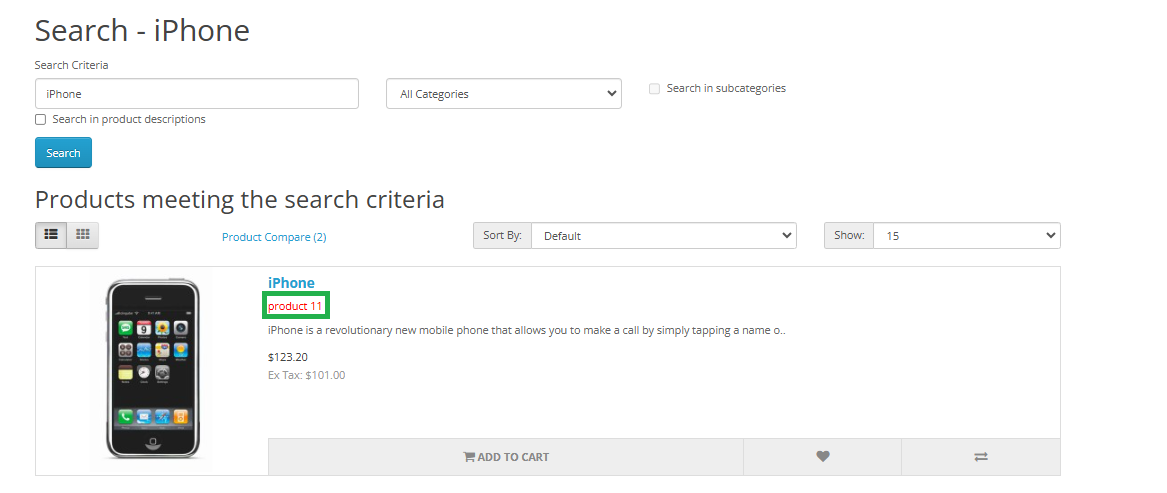
Task: Enable search in product descriptions
Action: click(x=41, y=120)
